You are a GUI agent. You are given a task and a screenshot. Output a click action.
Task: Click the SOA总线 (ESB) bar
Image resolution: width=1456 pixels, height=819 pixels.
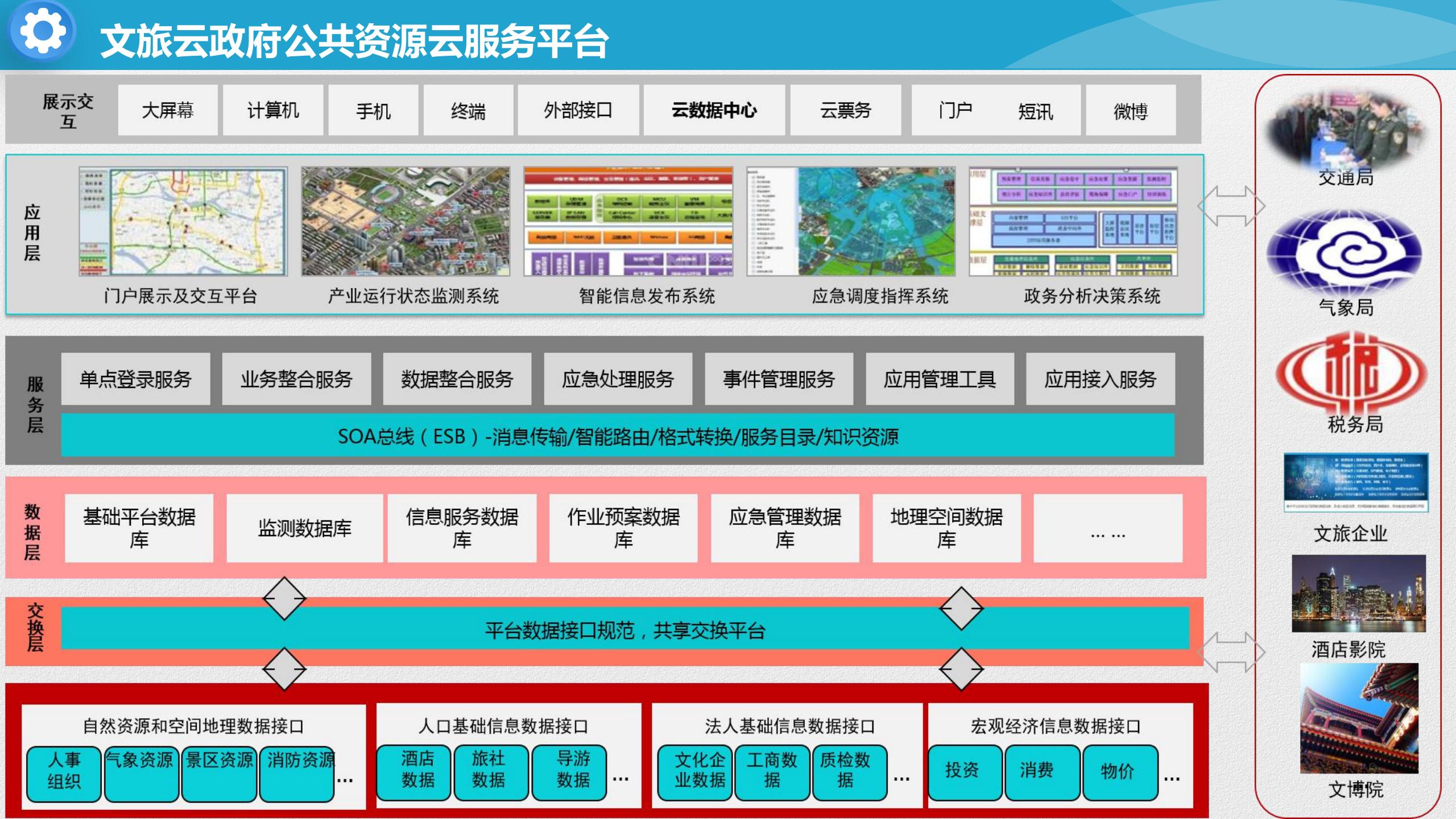pyautogui.click(x=618, y=436)
